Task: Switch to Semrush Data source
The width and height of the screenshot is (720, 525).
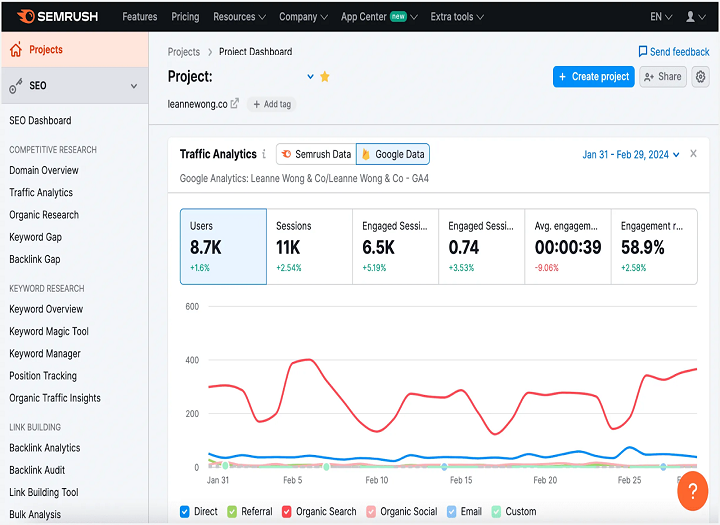Action: tap(316, 154)
